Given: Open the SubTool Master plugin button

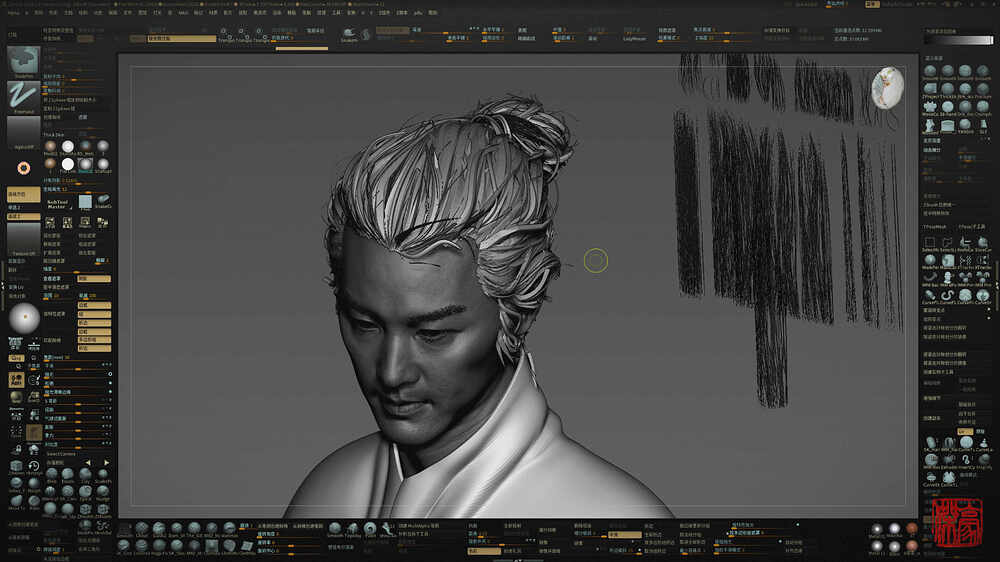Looking at the screenshot, I should [x=57, y=203].
